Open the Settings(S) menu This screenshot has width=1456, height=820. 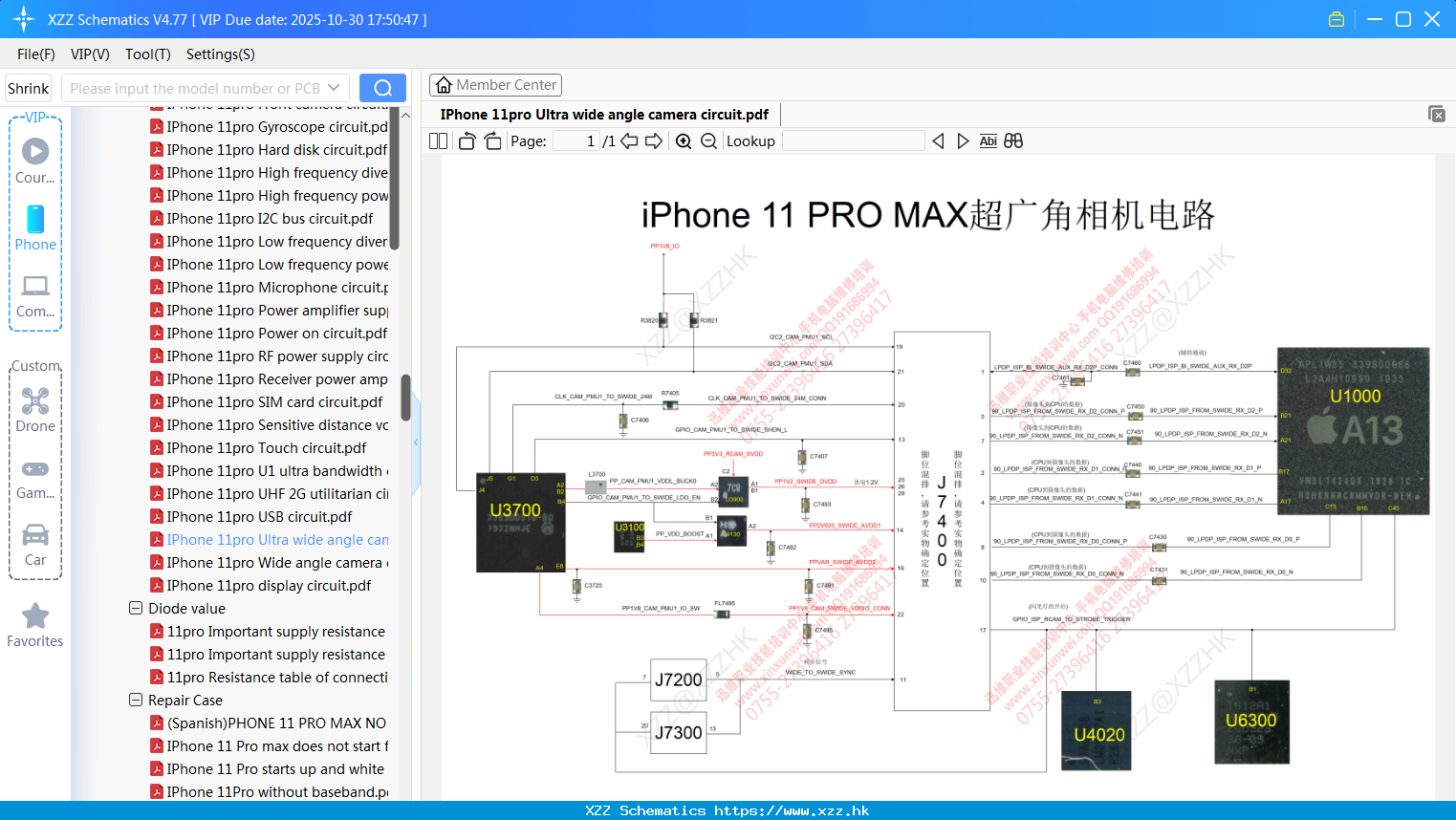pyautogui.click(x=221, y=54)
